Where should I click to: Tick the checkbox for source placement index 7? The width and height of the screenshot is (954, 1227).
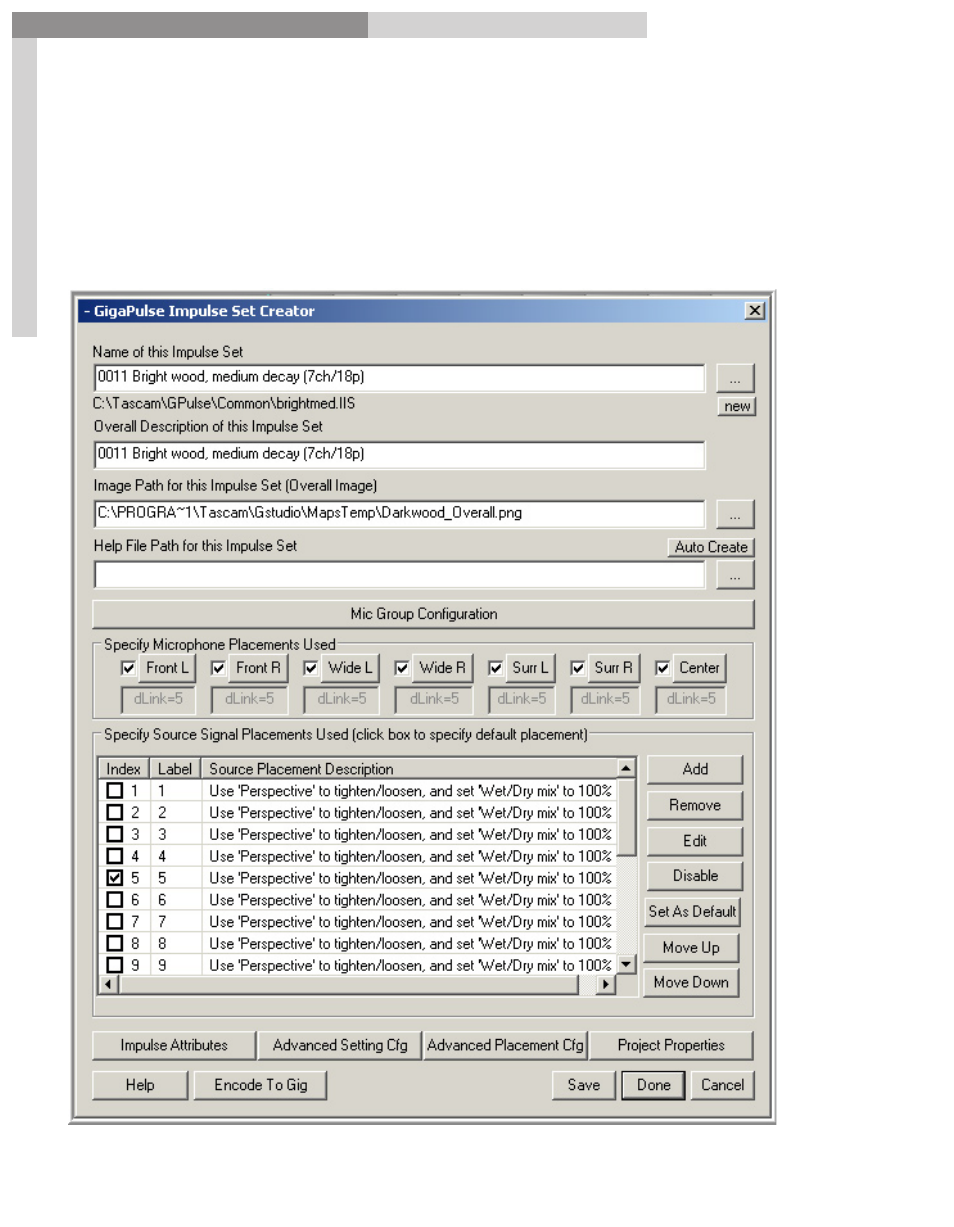115,921
